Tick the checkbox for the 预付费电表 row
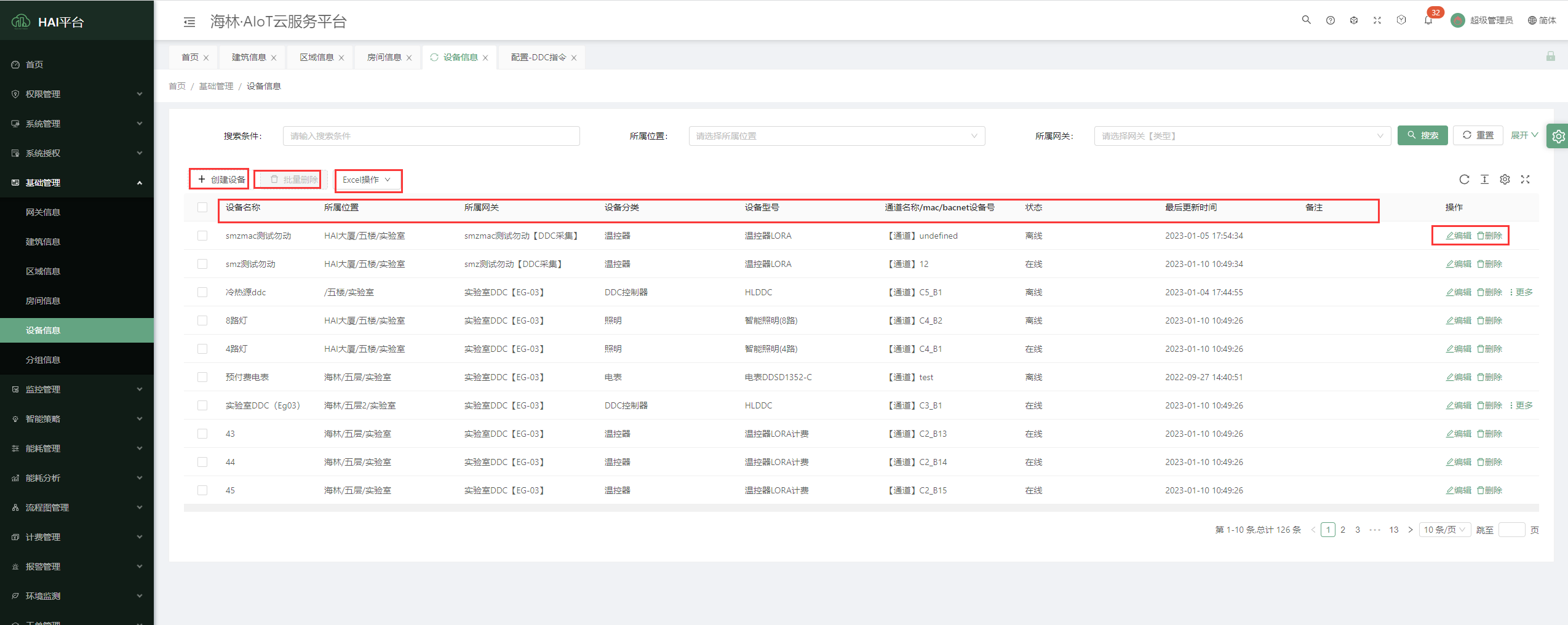 [202, 377]
